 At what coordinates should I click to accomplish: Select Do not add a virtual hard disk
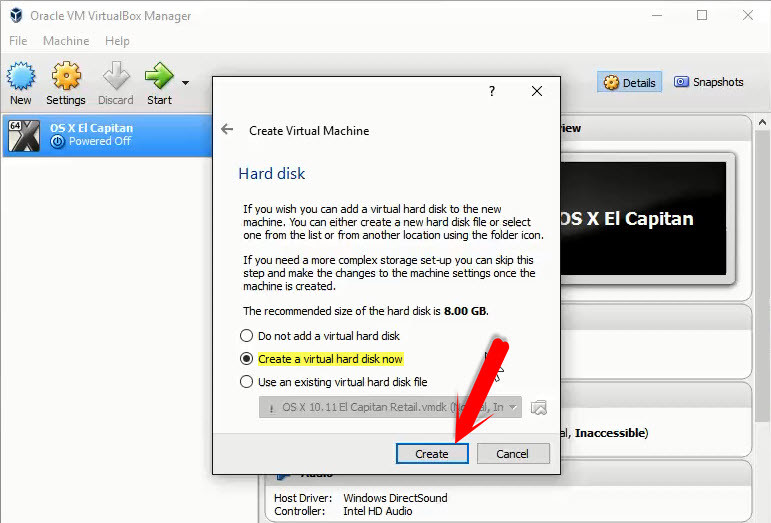pos(320,336)
